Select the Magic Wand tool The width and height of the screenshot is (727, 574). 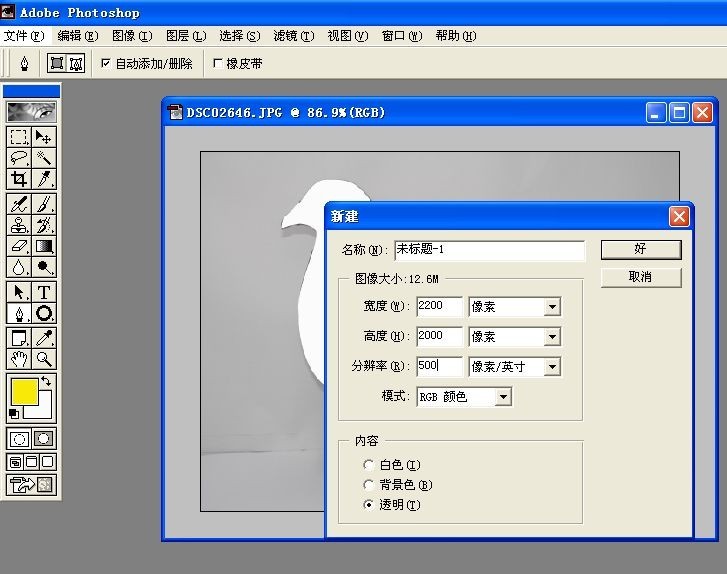pos(44,158)
